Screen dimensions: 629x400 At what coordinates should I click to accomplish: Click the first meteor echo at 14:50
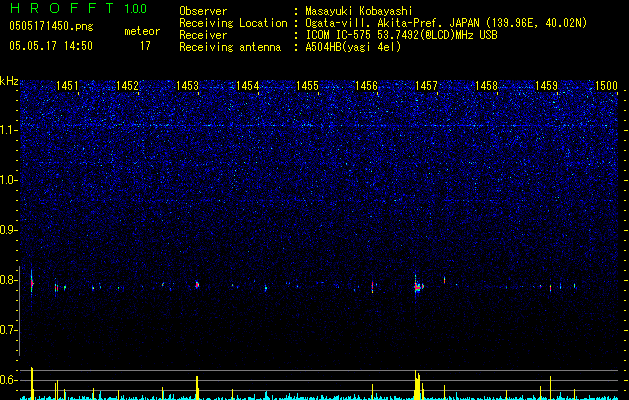(x=32, y=283)
